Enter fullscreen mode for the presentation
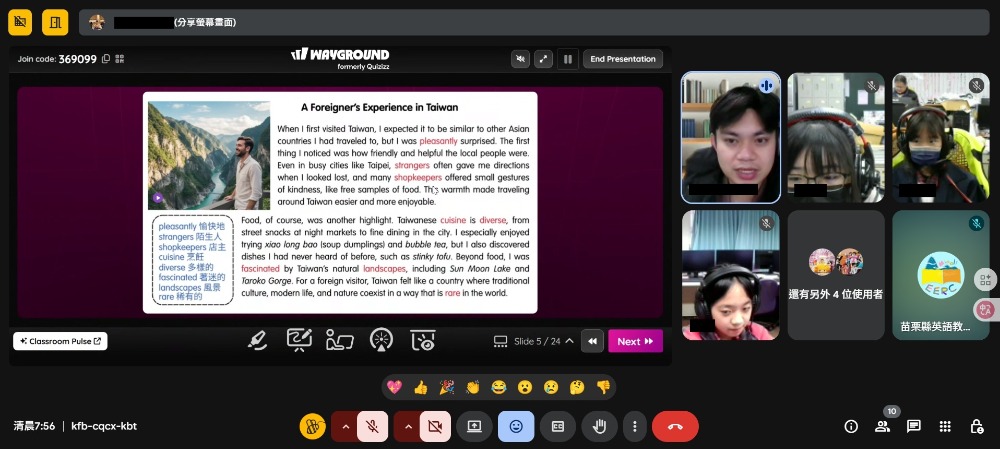 (543, 59)
